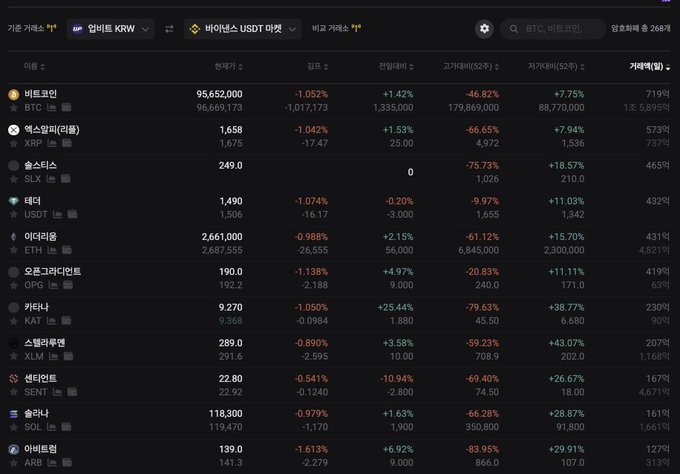Sort table by 저가대비(52주) column
The image size is (680, 474).
click(x=556, y=66)
